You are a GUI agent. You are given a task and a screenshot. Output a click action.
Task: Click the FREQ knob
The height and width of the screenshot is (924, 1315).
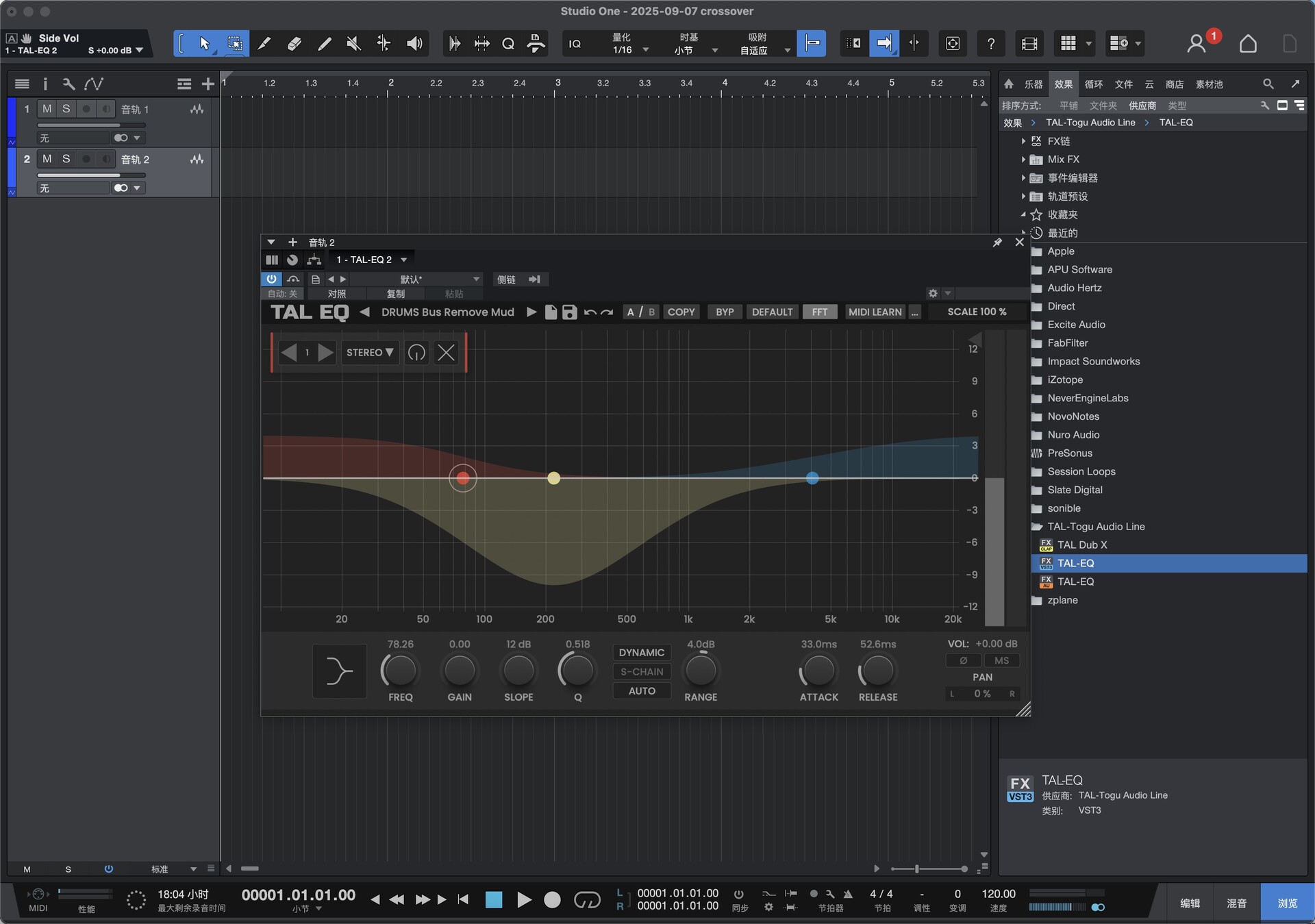(400, 671)
